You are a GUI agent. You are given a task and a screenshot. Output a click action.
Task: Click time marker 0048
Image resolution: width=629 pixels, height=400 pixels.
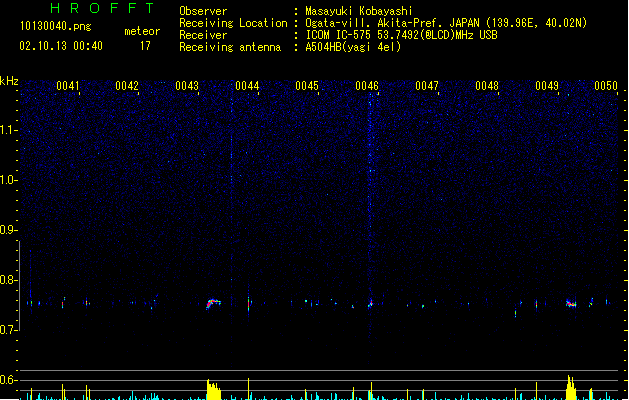tap(487, 86)
